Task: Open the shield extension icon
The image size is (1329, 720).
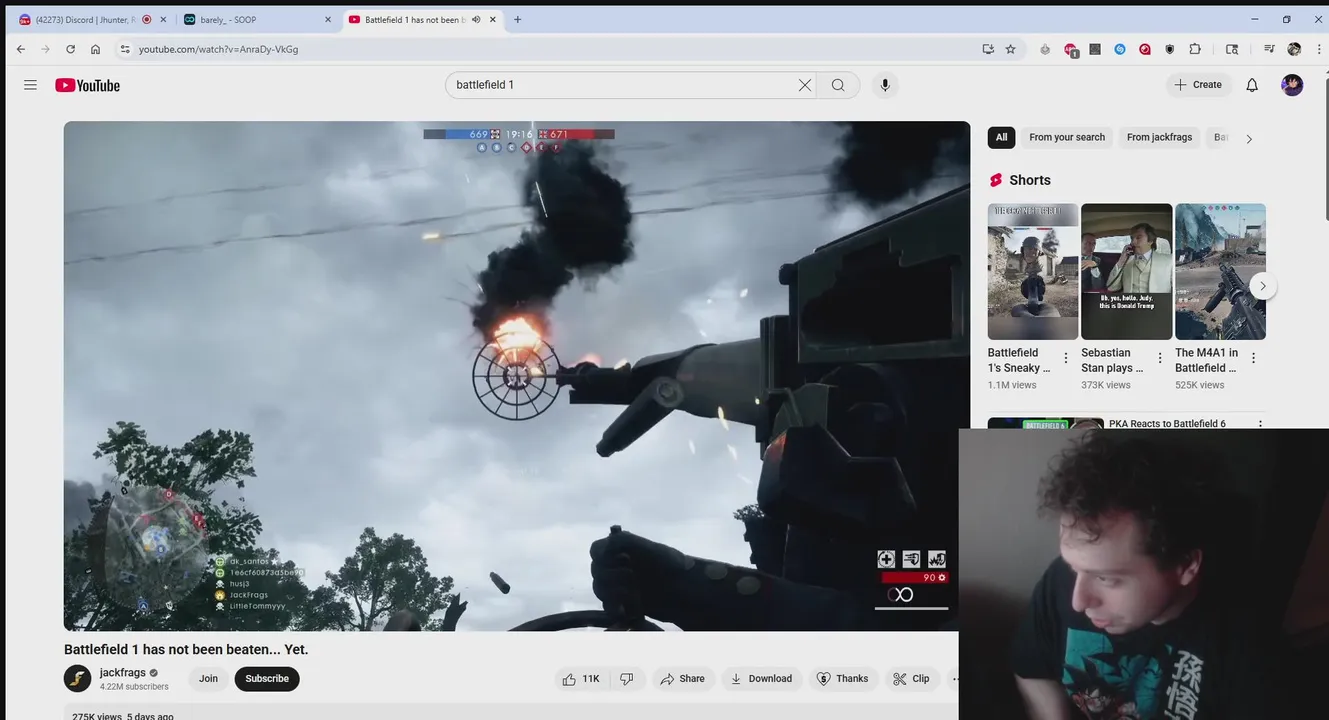Action: pos(1170,49)
